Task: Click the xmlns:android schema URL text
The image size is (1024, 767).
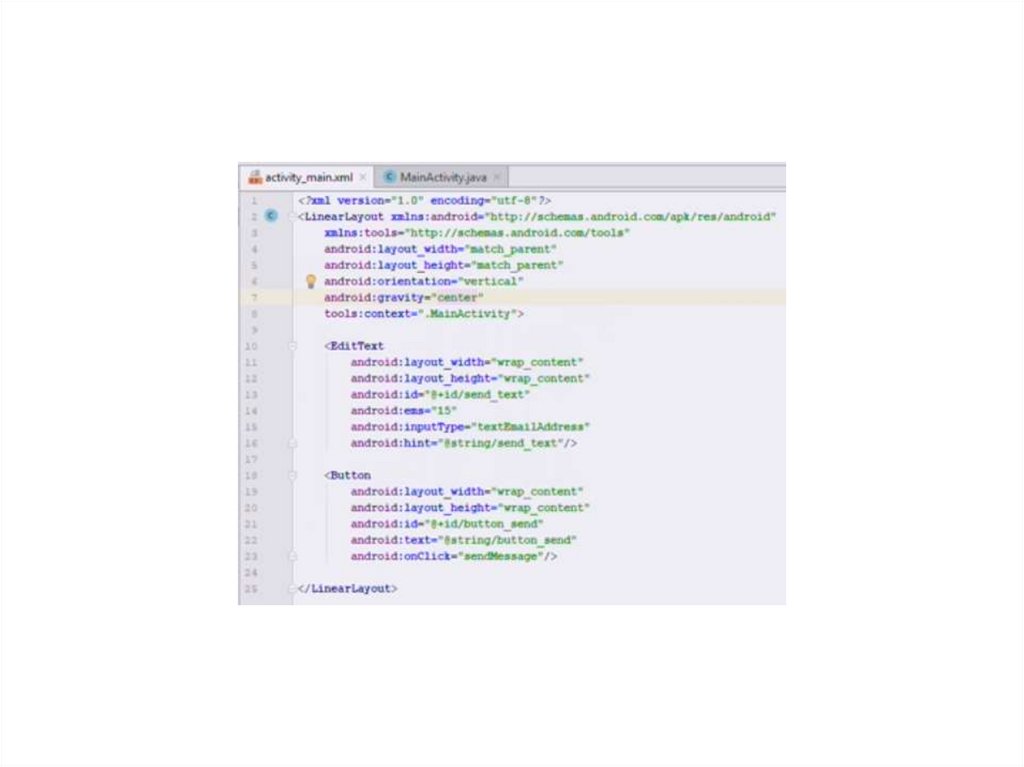Action: [x=630, y=217]
